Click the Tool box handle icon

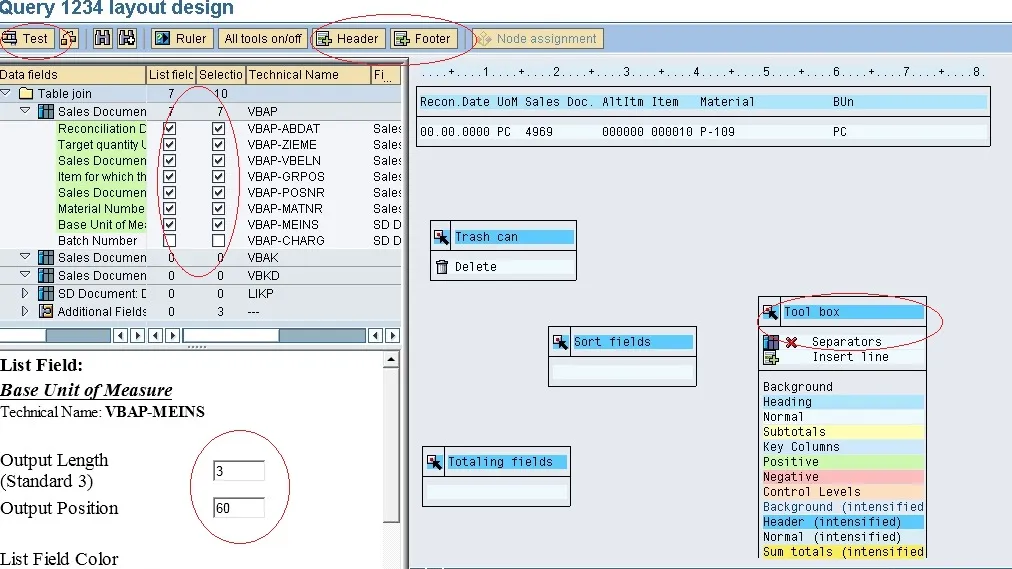pyautogui.click(x=770, y=312)
